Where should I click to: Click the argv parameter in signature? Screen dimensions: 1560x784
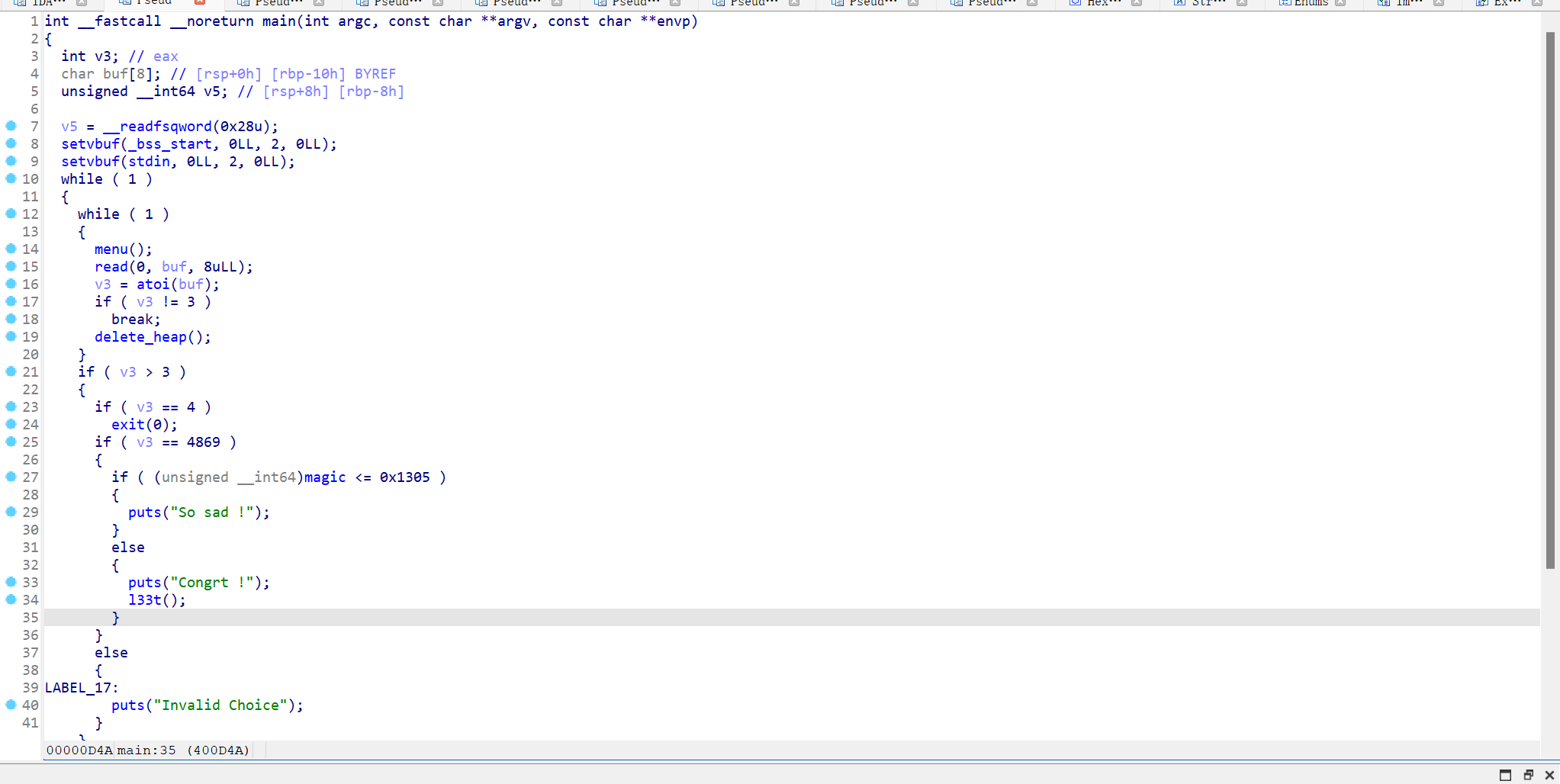(514, 21)
